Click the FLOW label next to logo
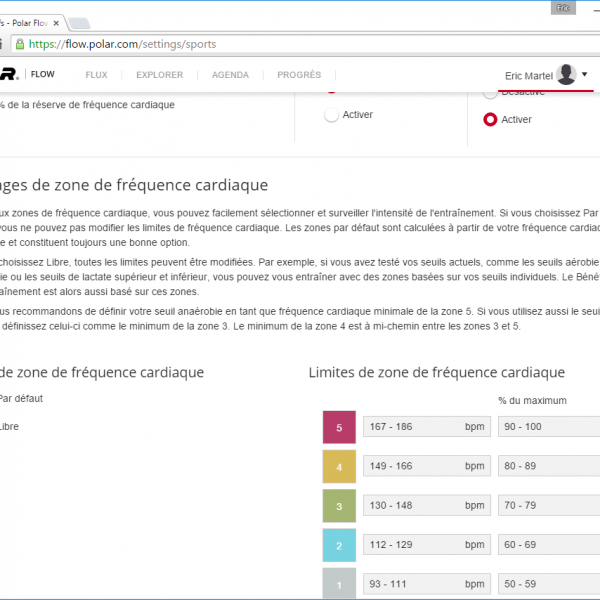The width and height of the screenshot is (600, 600). 43,75
